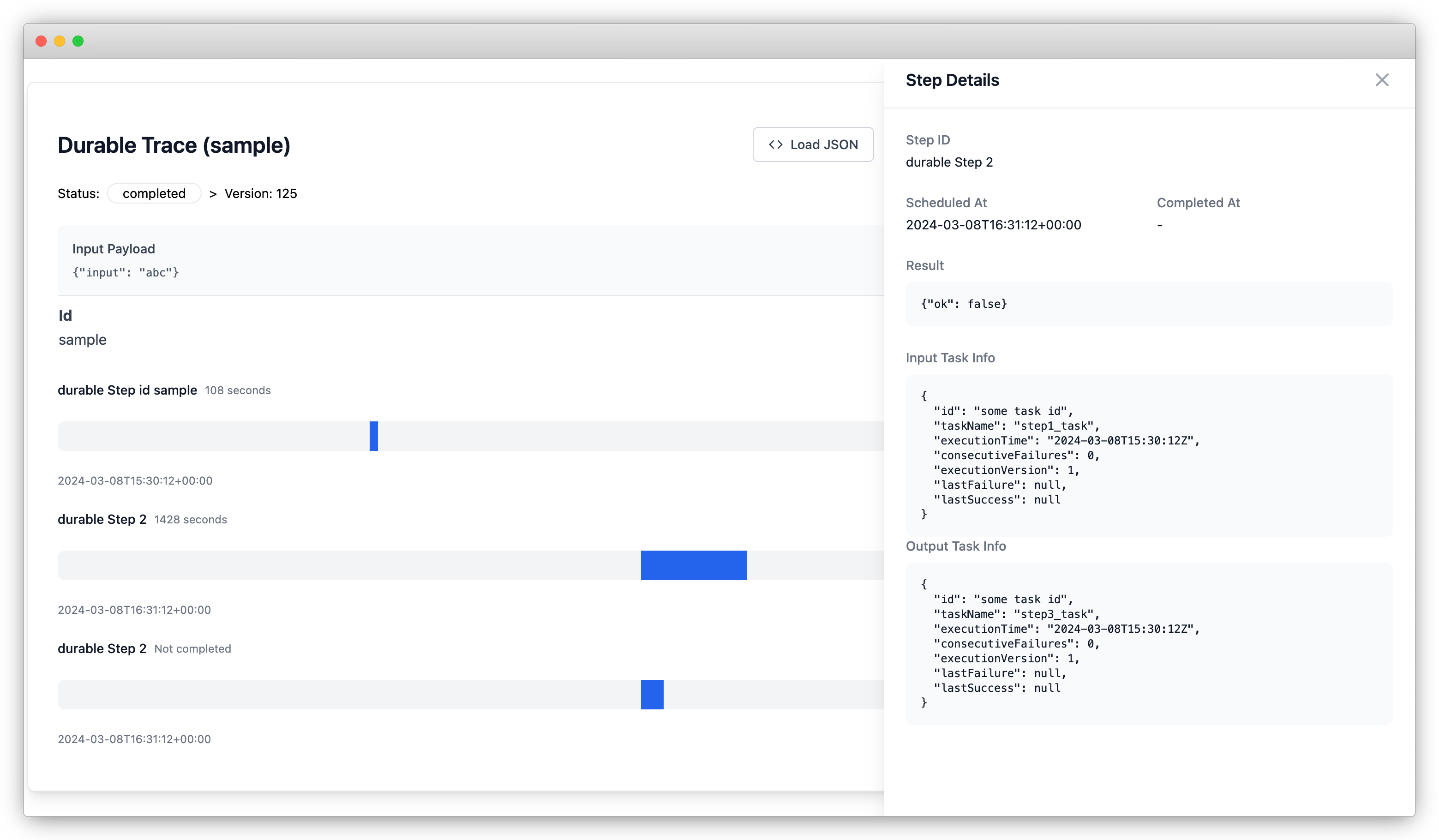Click the code brackets icon in Load JSON
The image size is (1439, 840).
775,144
